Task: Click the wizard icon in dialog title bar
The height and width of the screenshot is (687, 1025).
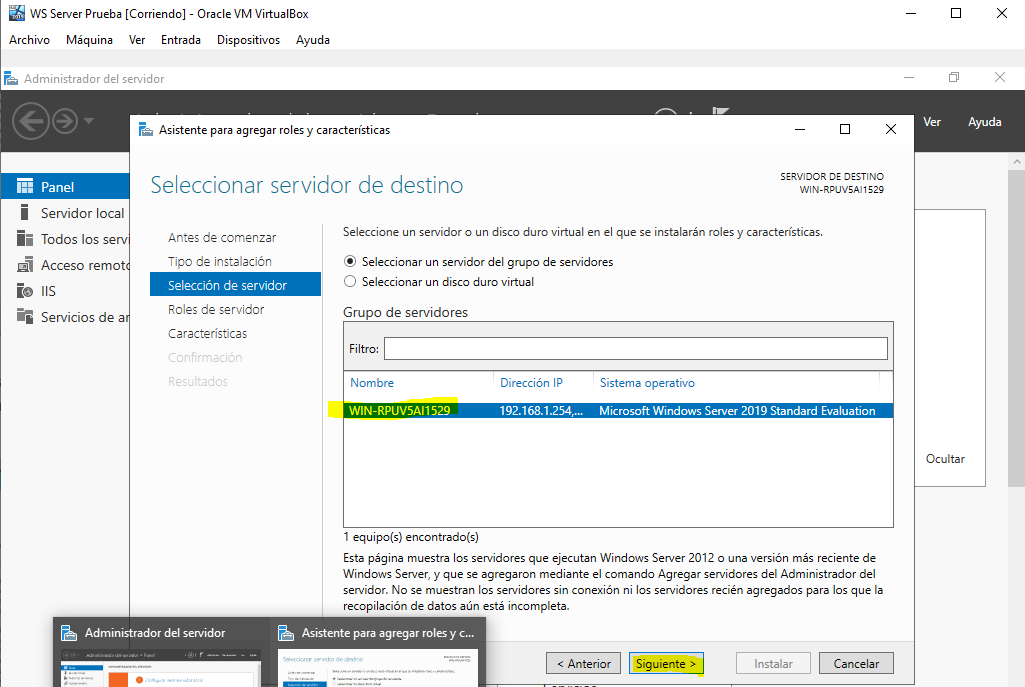Action: pos(146,129)
